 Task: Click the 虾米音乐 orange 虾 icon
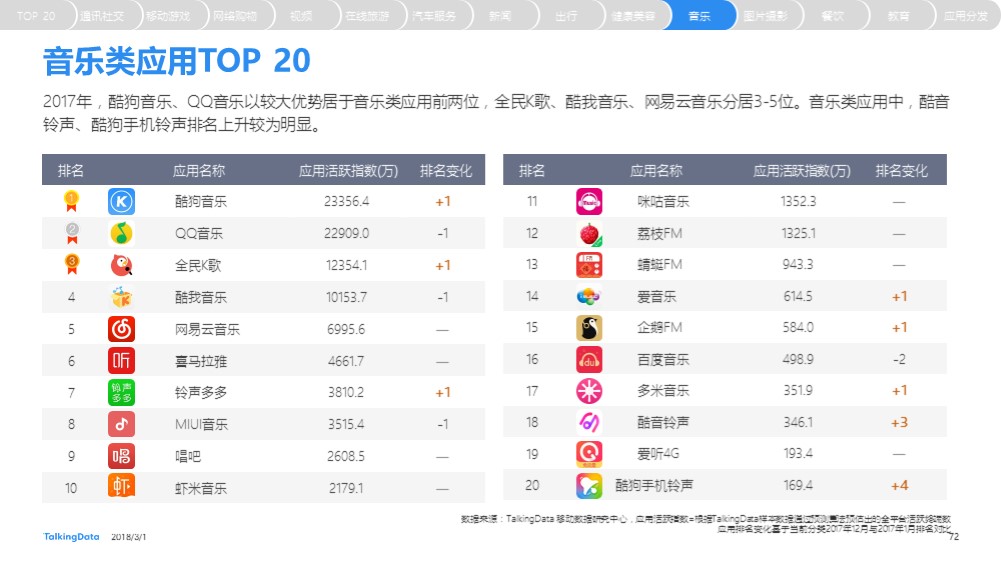(x=121, y=487)
